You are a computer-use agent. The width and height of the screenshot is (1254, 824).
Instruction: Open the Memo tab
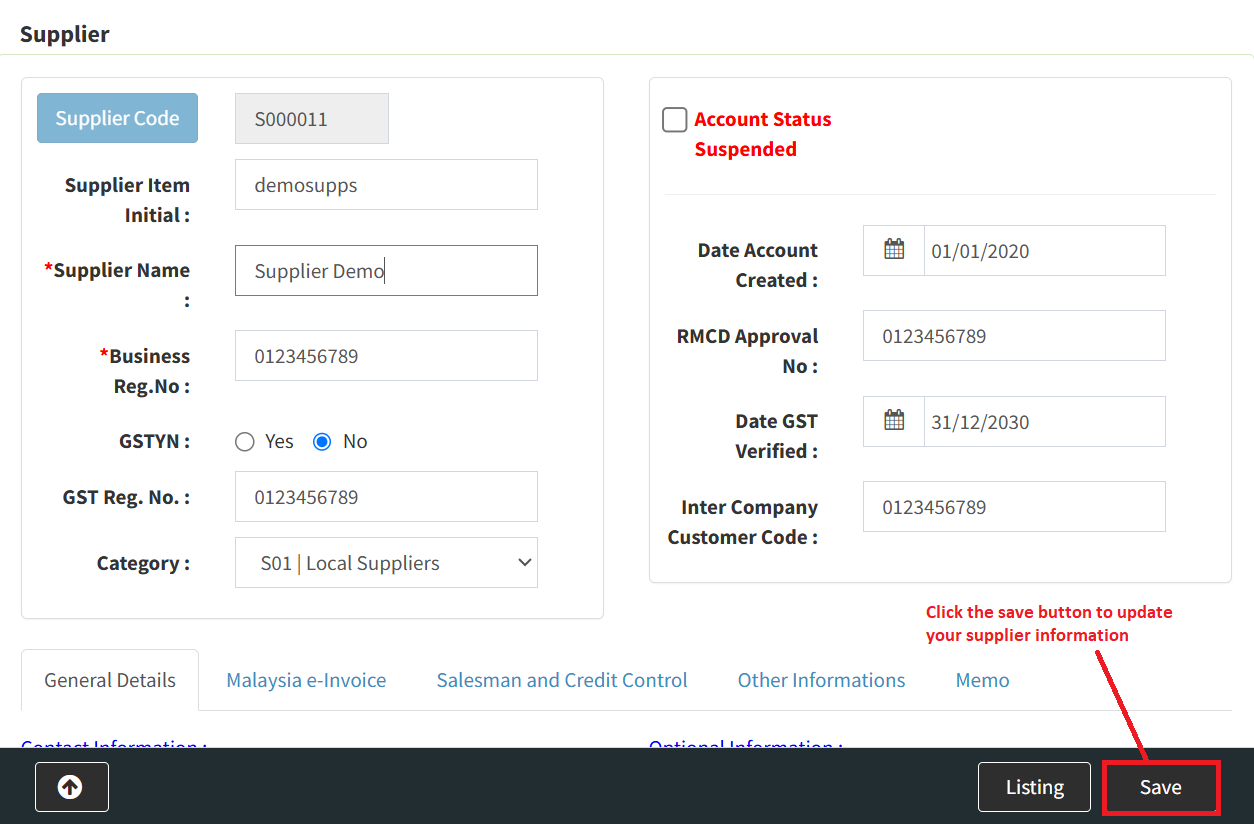982,680
